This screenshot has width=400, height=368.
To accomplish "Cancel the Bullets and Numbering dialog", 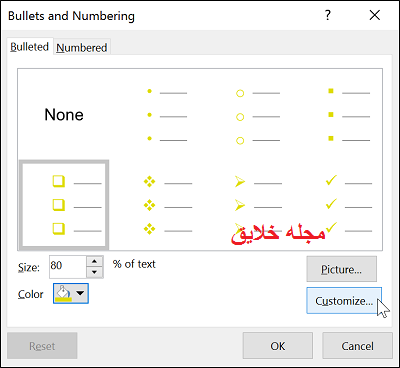I will pos(357,346).
